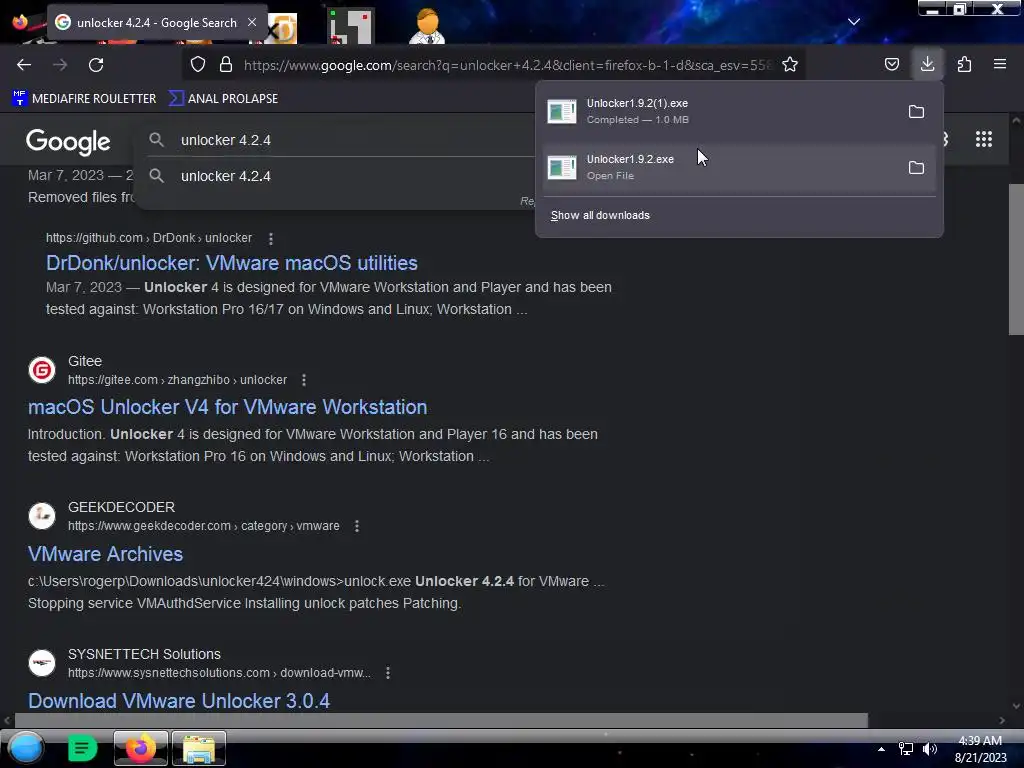Close the unlocker 4.2.4 Google Search tab
This screenshot has height=768, width=1024.
point(252,22)
